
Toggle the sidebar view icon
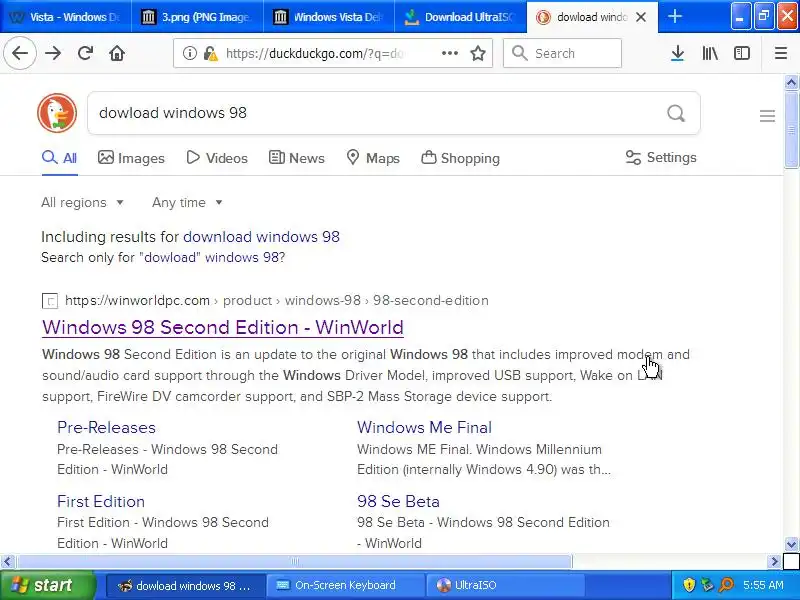[x=742, y=53]
